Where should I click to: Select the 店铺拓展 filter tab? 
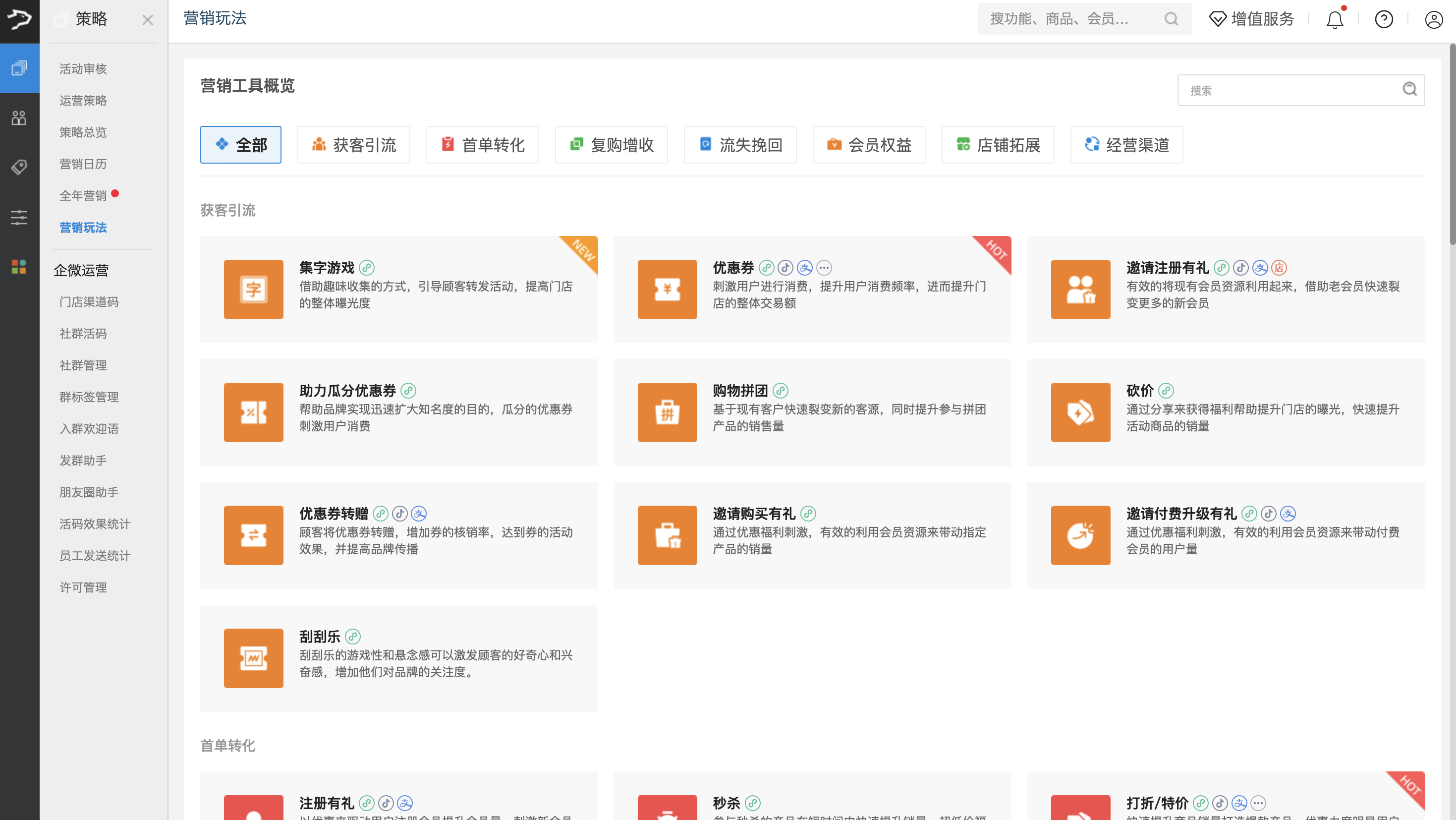point(998,145)
